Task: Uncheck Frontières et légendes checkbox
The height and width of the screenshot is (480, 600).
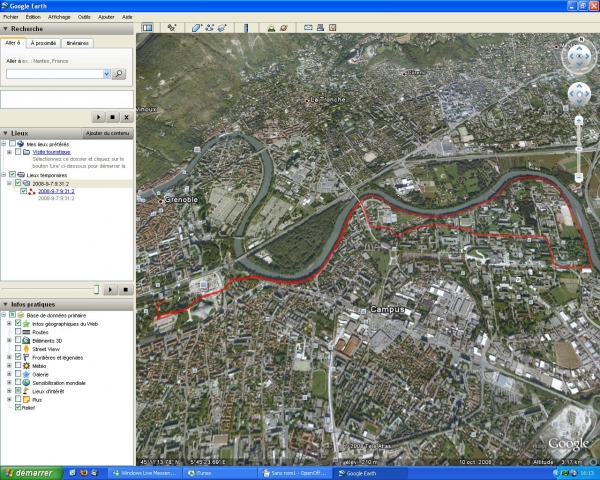Action: 18,357
